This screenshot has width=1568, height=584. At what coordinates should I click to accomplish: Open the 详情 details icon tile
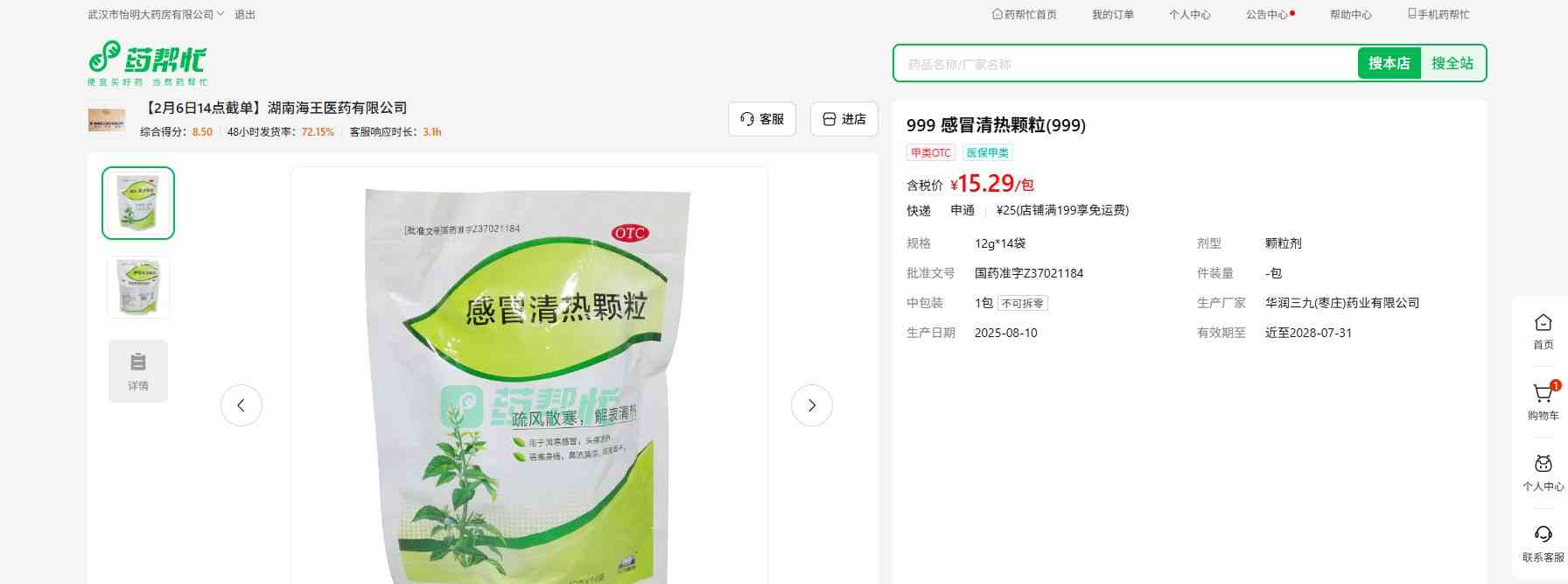coord(138,371)
